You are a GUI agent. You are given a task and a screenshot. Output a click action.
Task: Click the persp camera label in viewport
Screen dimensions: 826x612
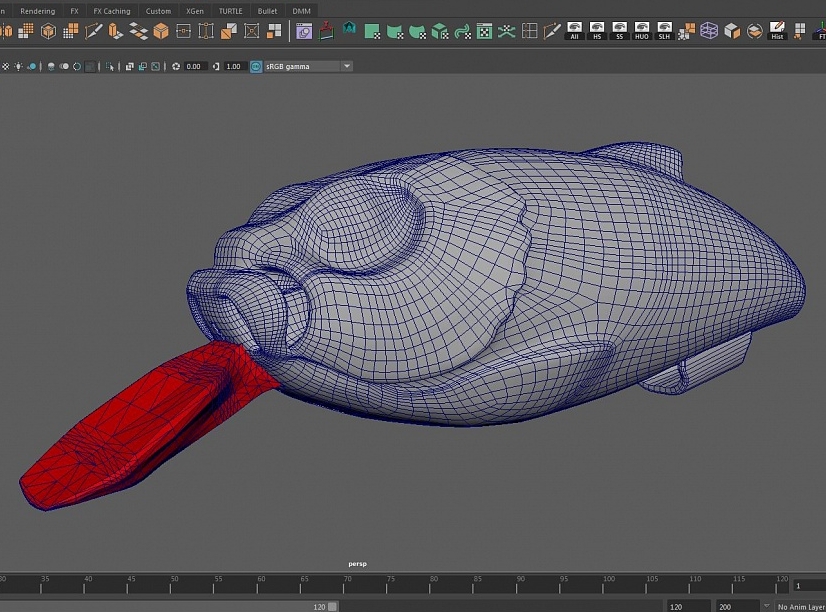coord(357,564)
